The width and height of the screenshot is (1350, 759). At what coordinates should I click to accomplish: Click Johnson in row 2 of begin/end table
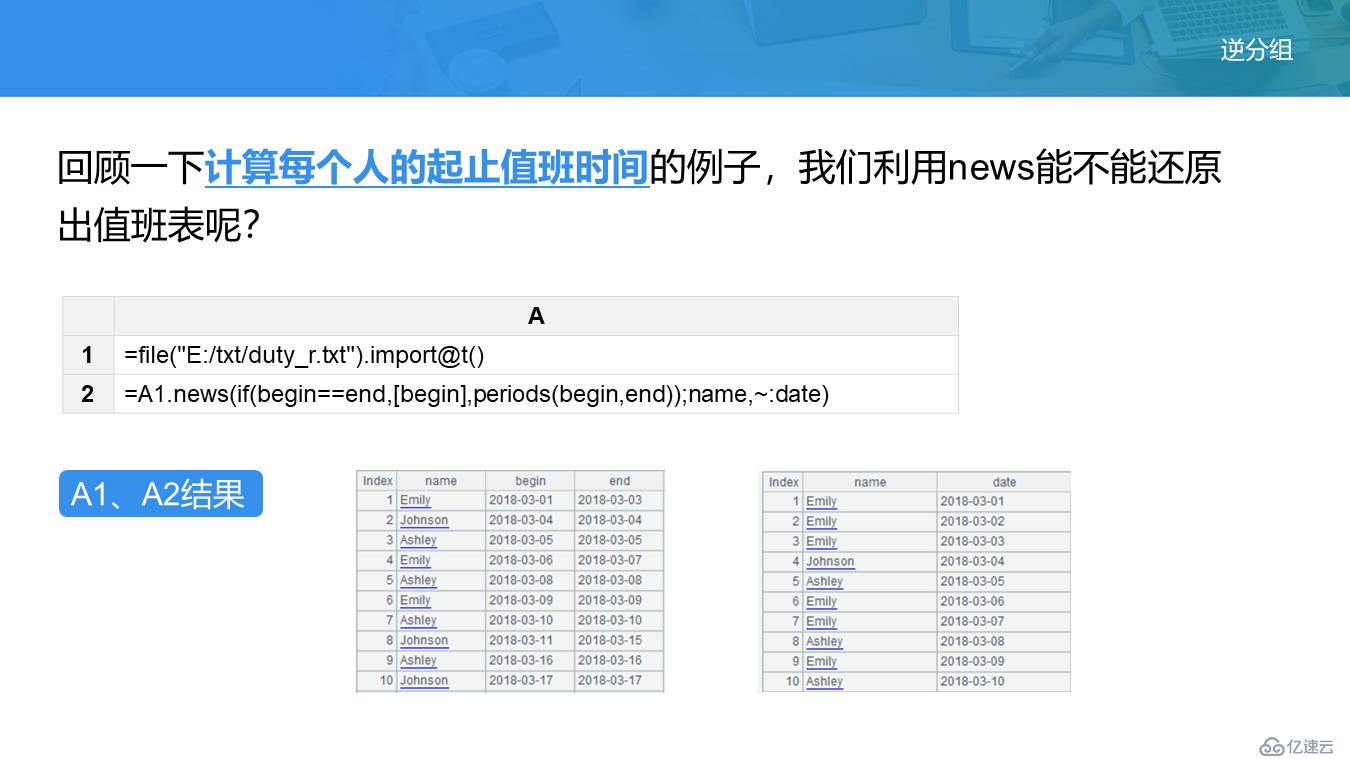424,520
